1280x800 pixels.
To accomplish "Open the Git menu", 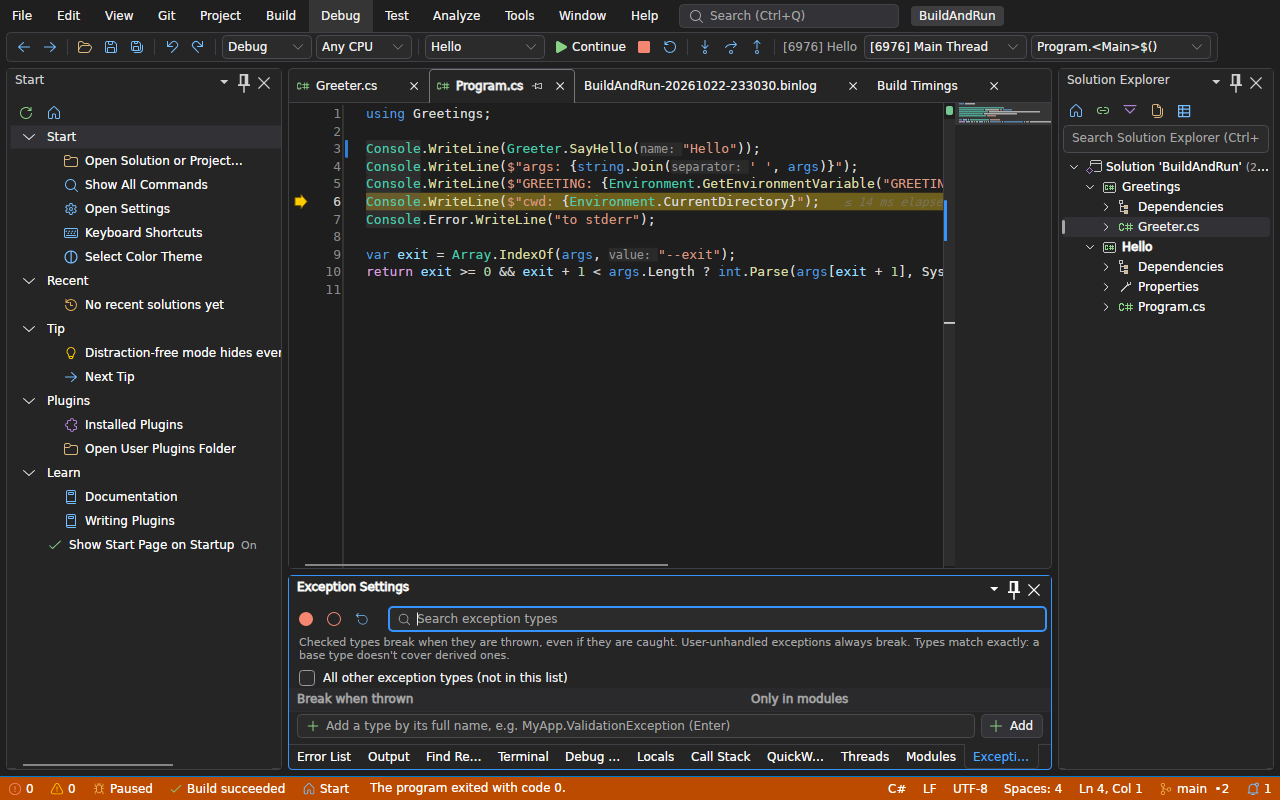I will pos(167,15).
